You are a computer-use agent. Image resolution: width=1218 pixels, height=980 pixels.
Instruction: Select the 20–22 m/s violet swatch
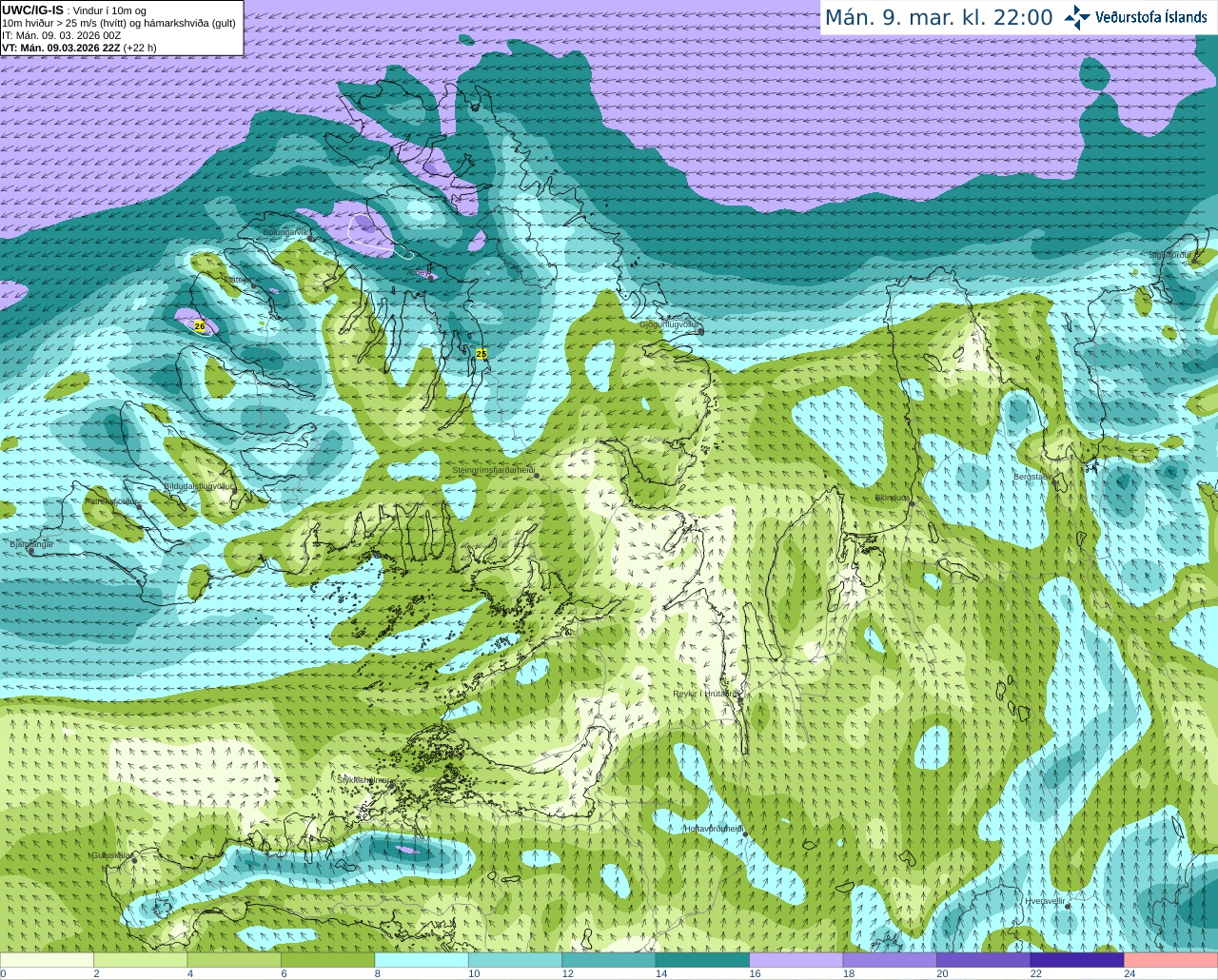point(984,960)
